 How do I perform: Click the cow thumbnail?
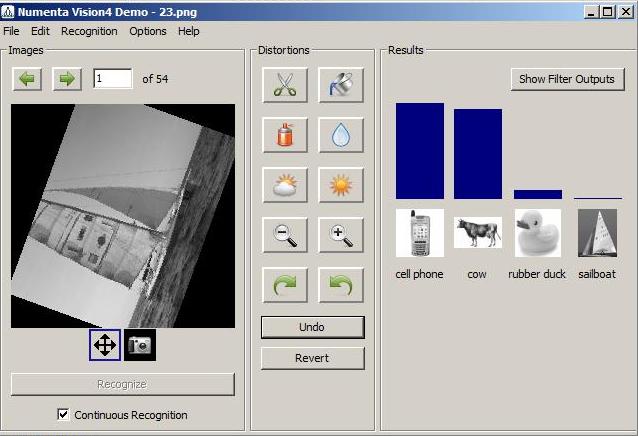[478, 232]
